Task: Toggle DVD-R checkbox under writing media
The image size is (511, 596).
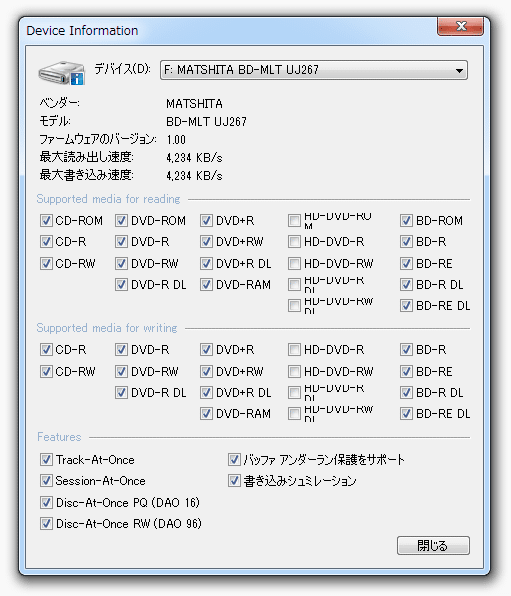Action: [x=121, y=349]
